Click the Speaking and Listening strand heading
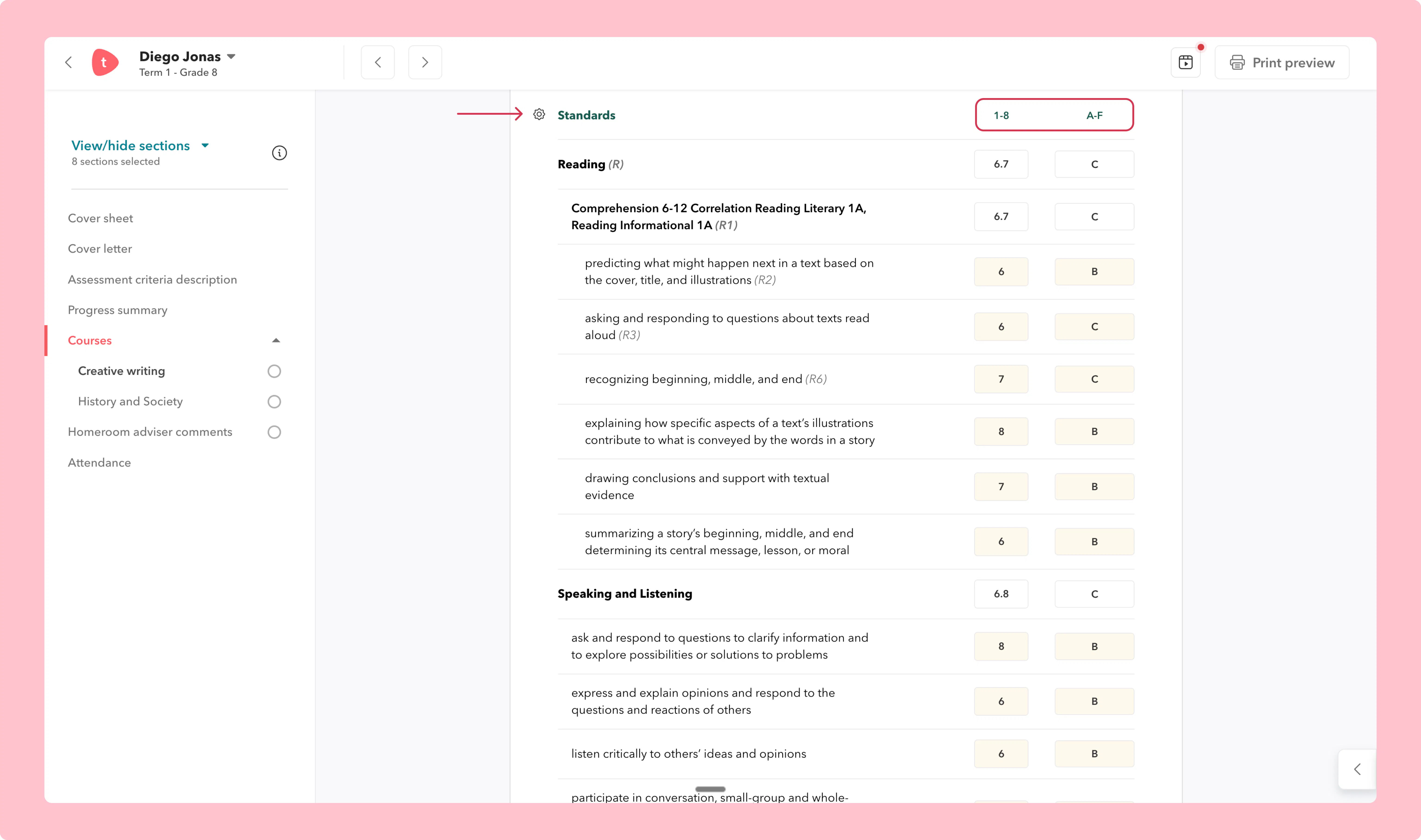 point(625,594)
